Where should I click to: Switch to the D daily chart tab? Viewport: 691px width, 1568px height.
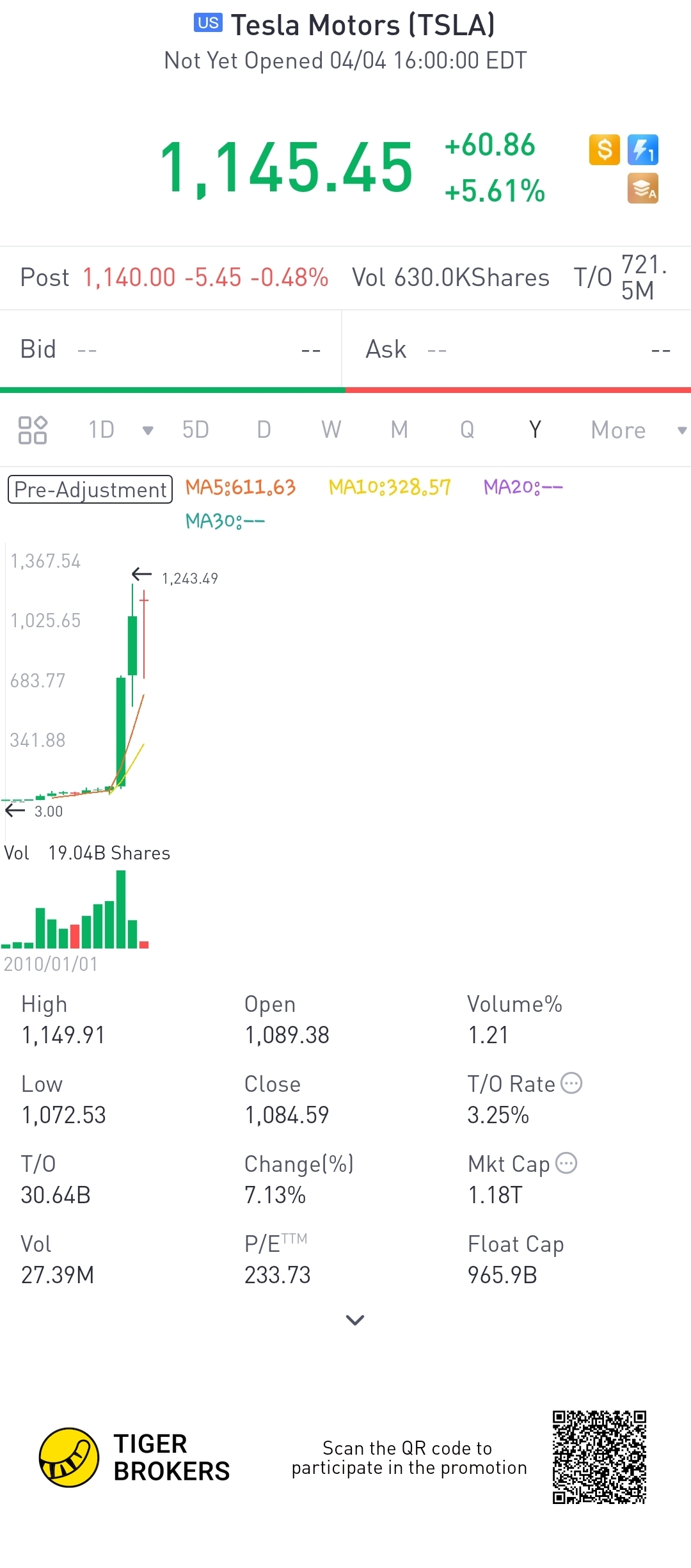[264, 430]
